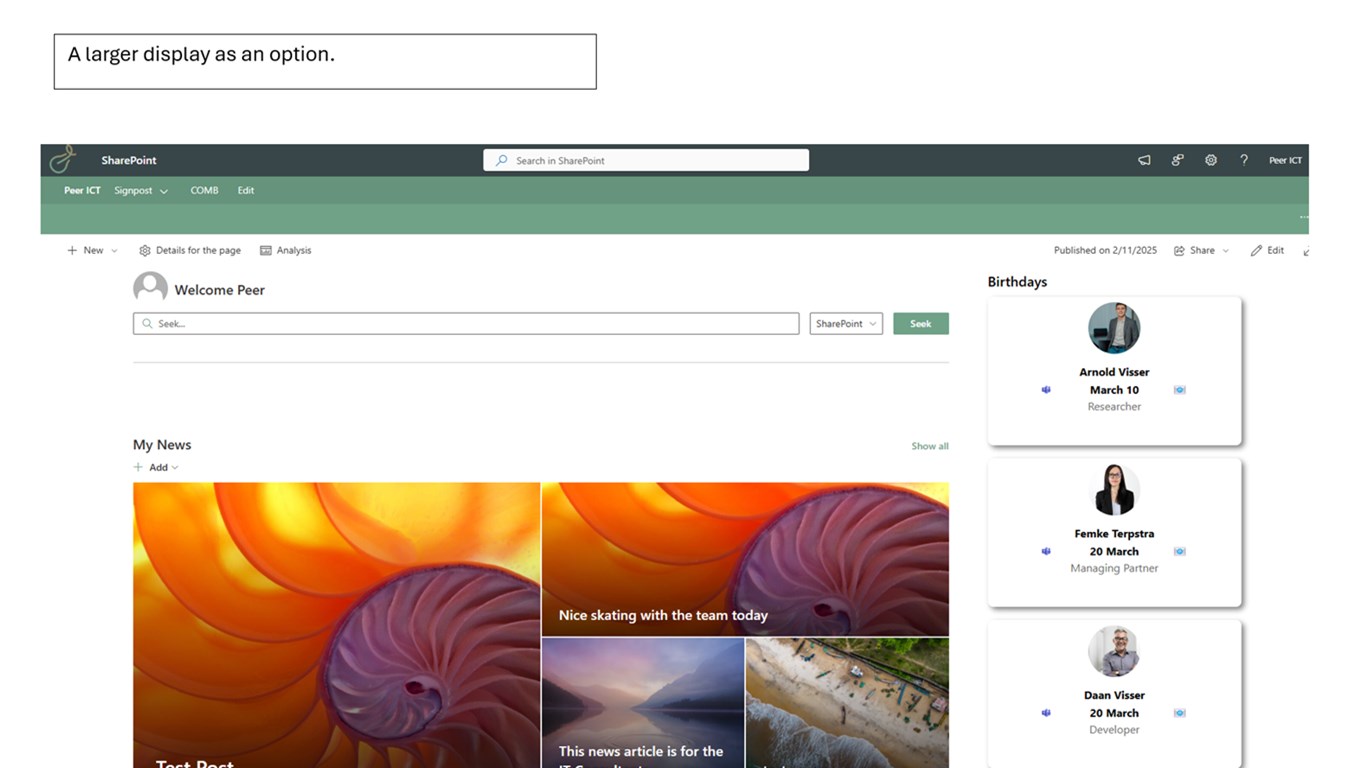Image resolution: width=1366 pixels, height=768 pixels.
Task: Expand the Signpost navigation menu
Action: click(141, 190)
